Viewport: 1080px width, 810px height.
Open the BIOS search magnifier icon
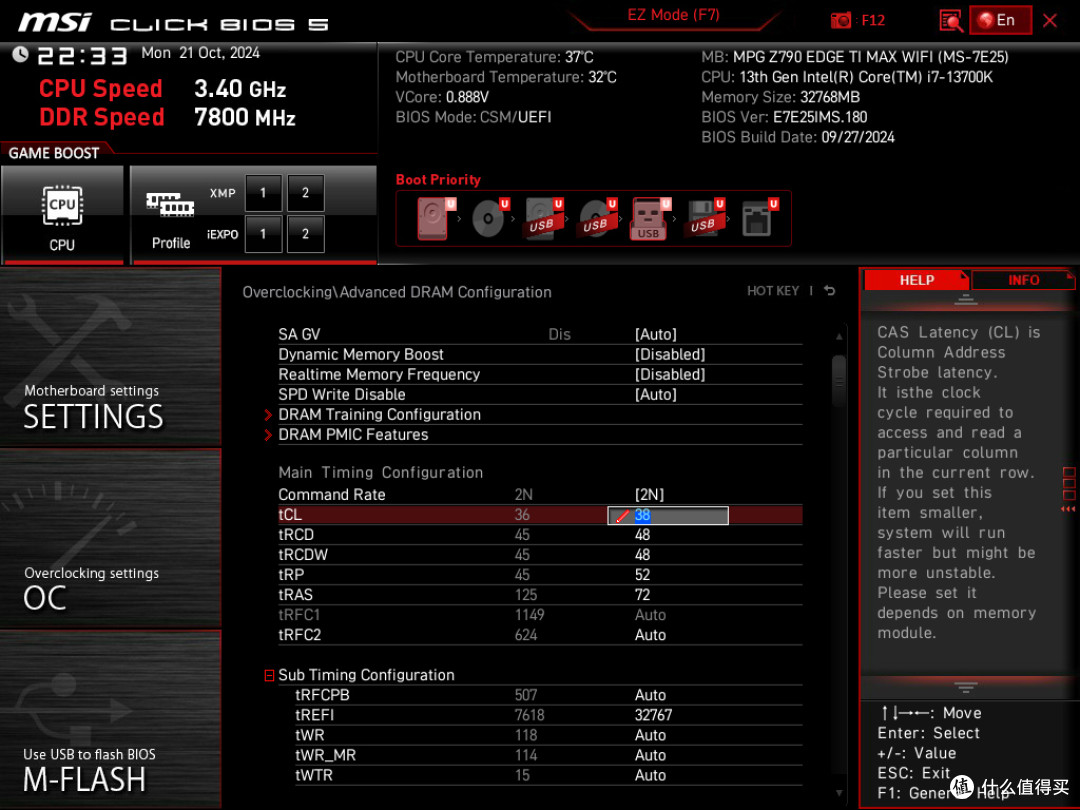coord(951,21)
